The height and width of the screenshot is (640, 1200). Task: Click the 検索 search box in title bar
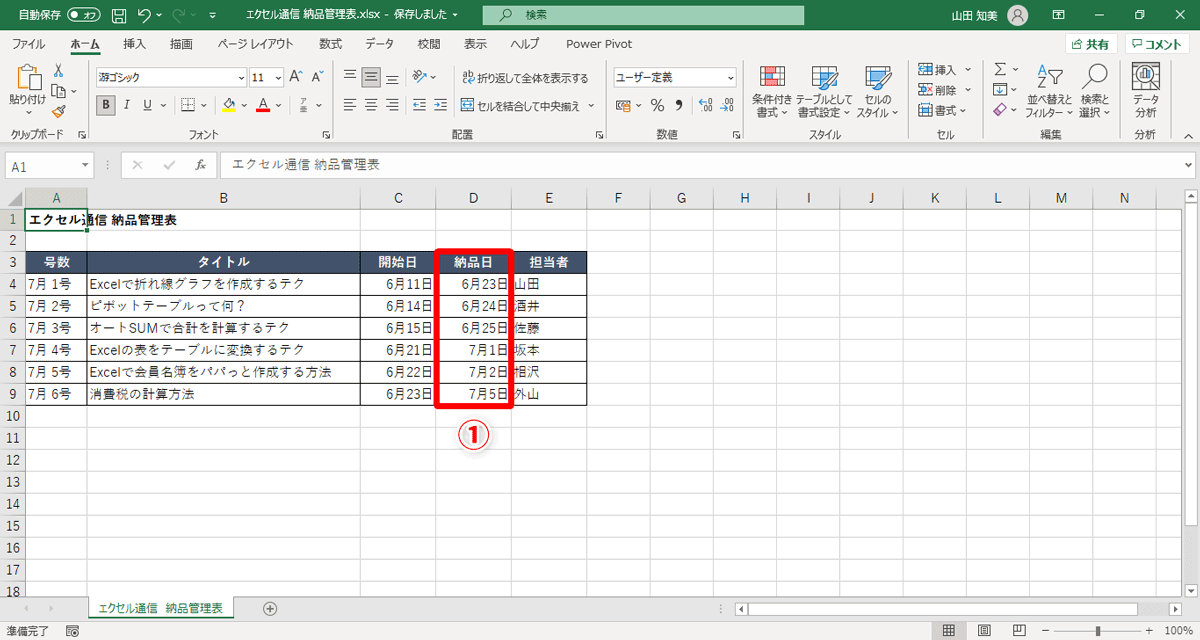[x=643, y=15]
